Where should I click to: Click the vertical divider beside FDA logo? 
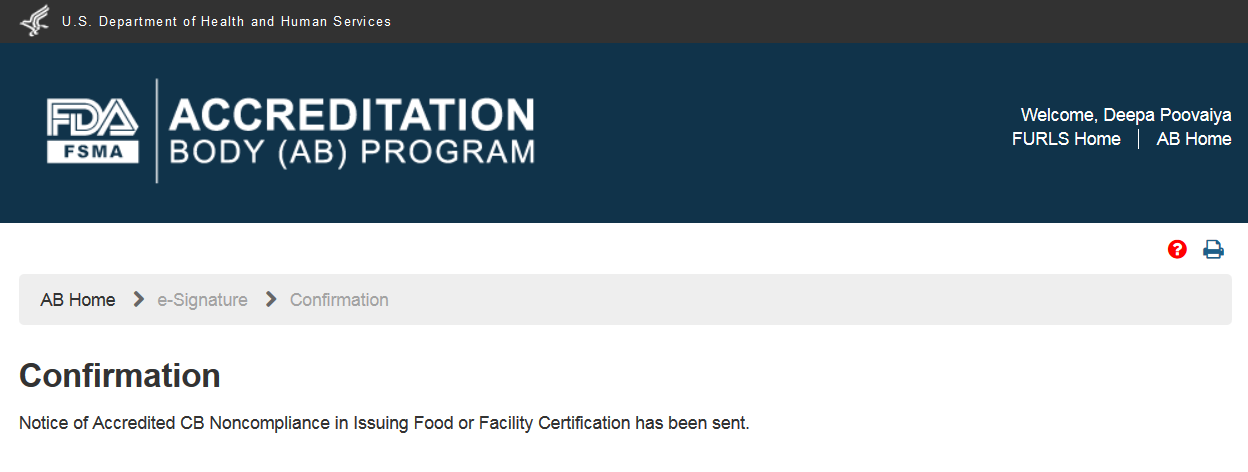[x=157, y=131]
